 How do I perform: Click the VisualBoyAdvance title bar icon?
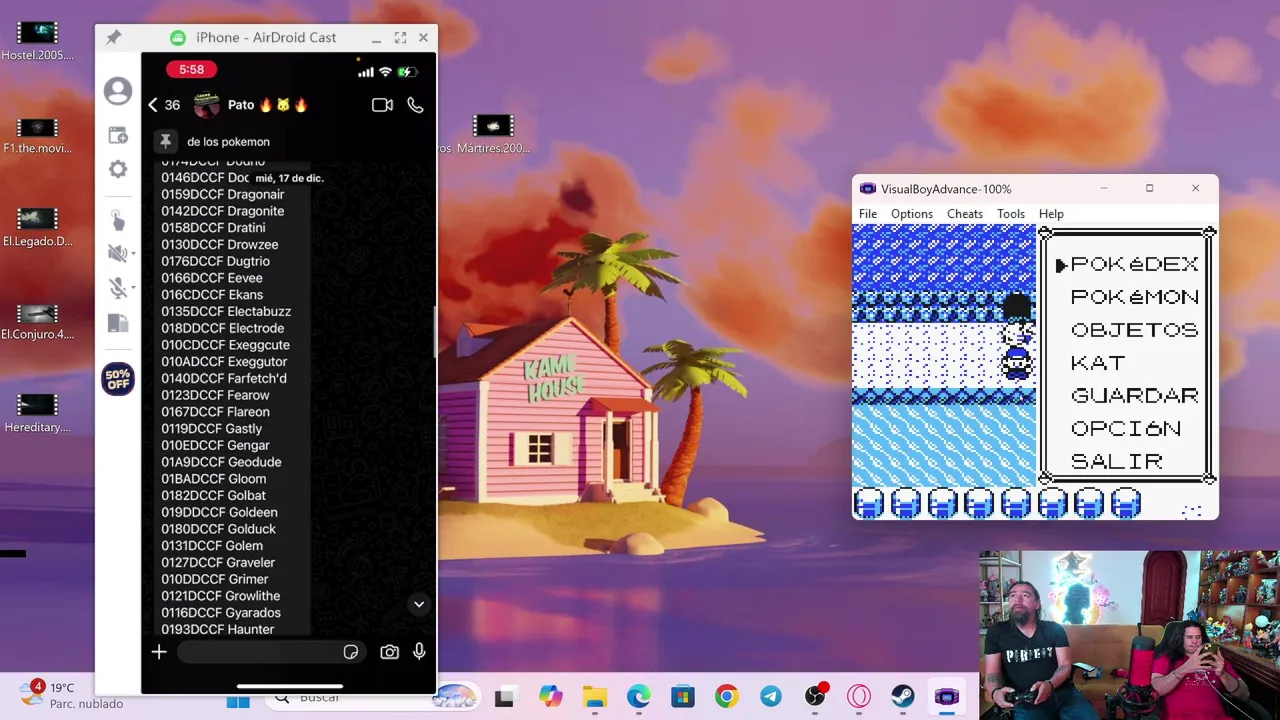(868, 189)
